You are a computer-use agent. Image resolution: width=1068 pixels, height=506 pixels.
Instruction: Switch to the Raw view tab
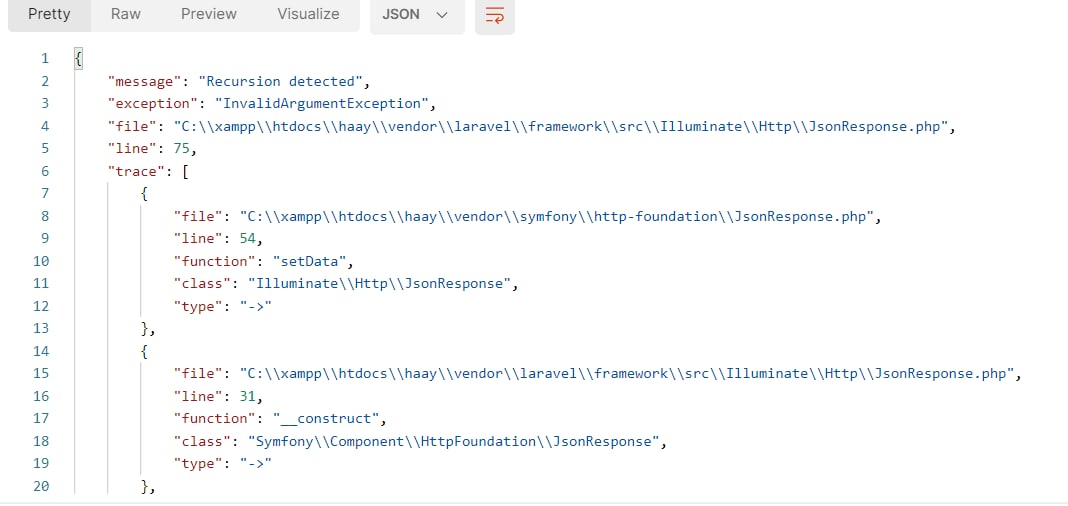pos(125,14)
